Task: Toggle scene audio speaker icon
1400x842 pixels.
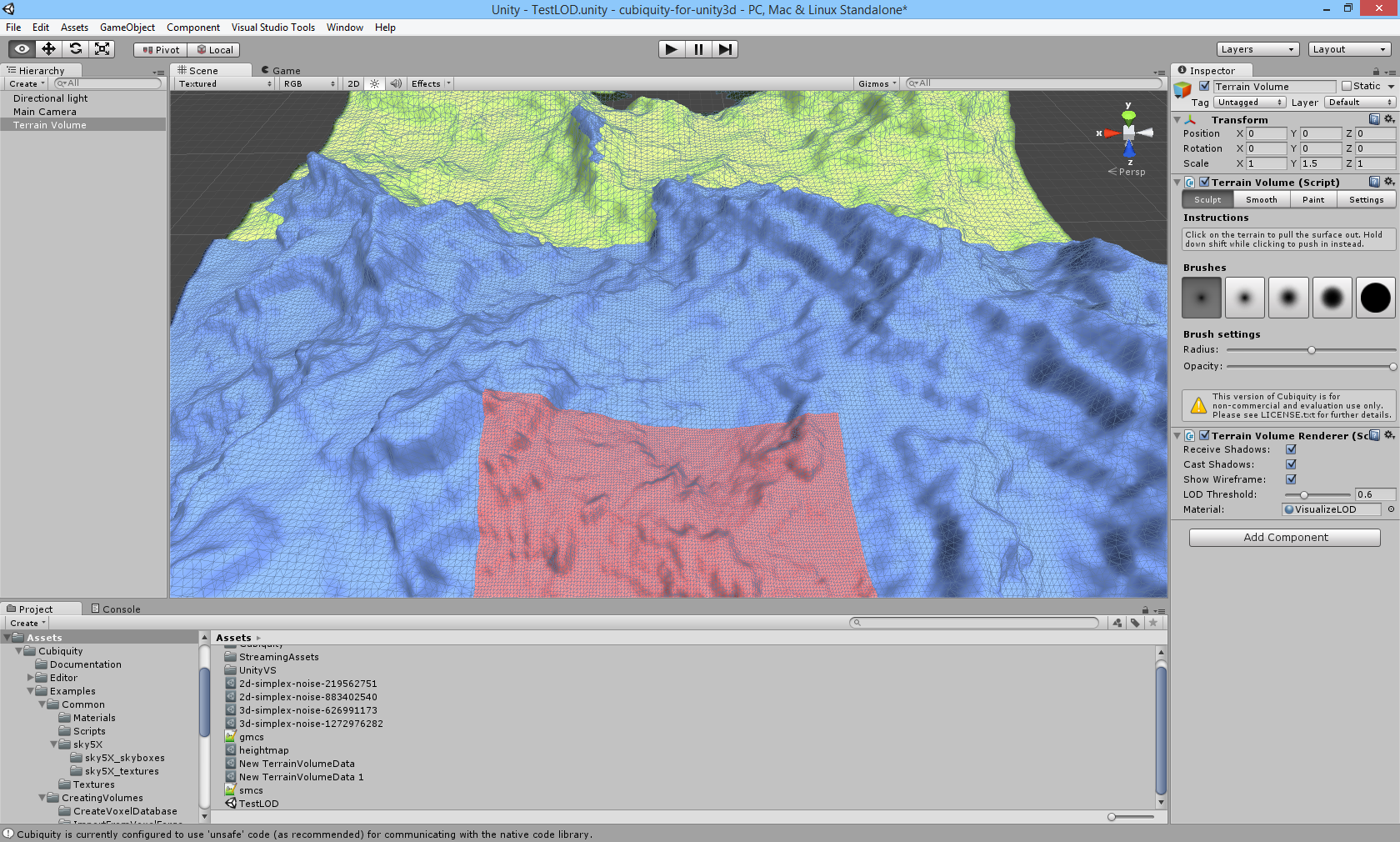Action: point(396,83)
